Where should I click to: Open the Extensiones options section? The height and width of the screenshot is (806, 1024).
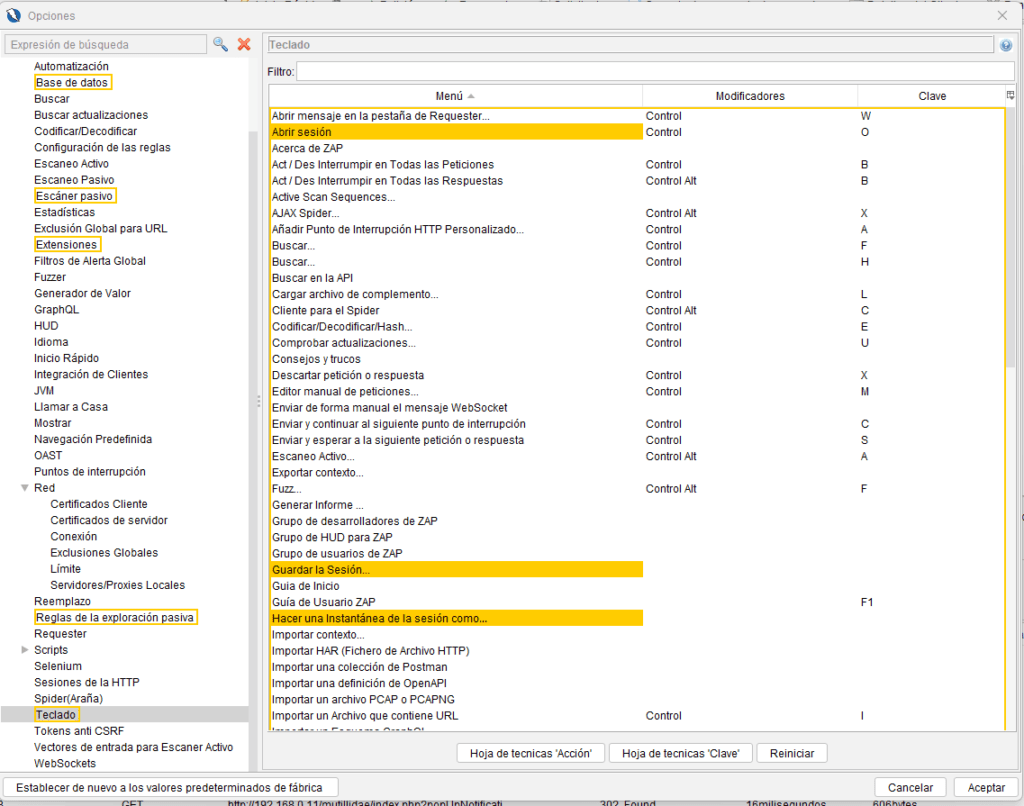pos(66,244)
